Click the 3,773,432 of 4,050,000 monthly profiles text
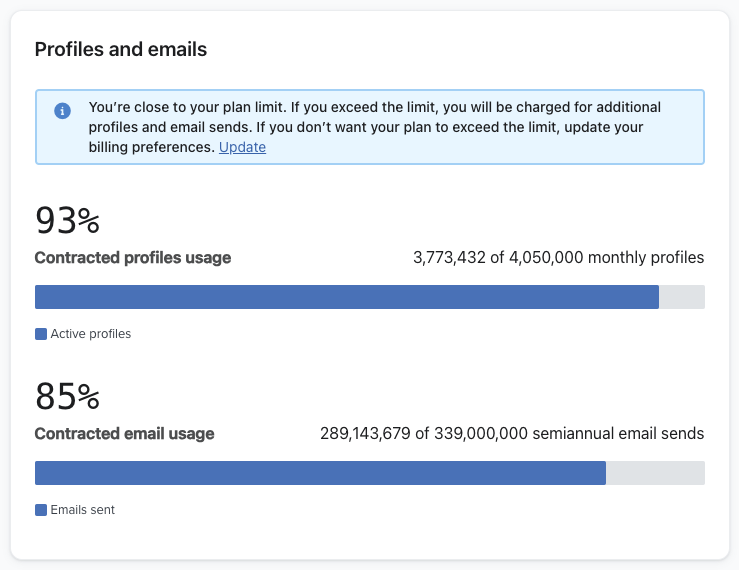 pyautogui.click(x=558, y=258)
